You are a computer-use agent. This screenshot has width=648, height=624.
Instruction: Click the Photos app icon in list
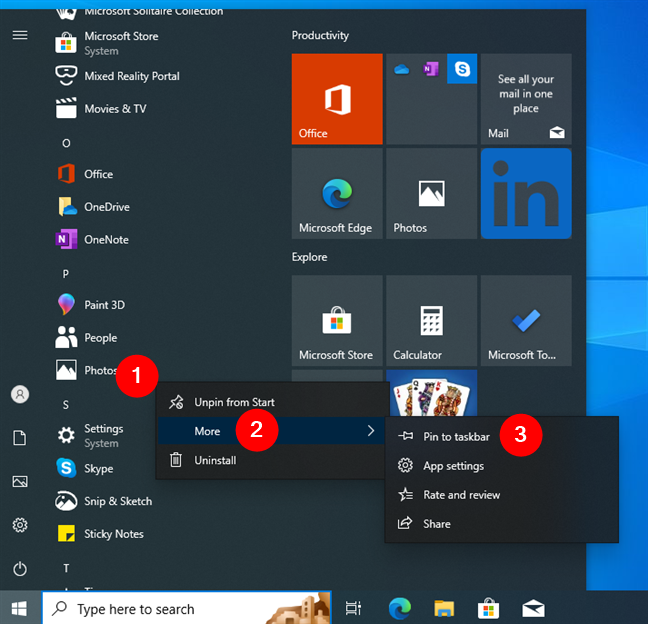[66, 370]
